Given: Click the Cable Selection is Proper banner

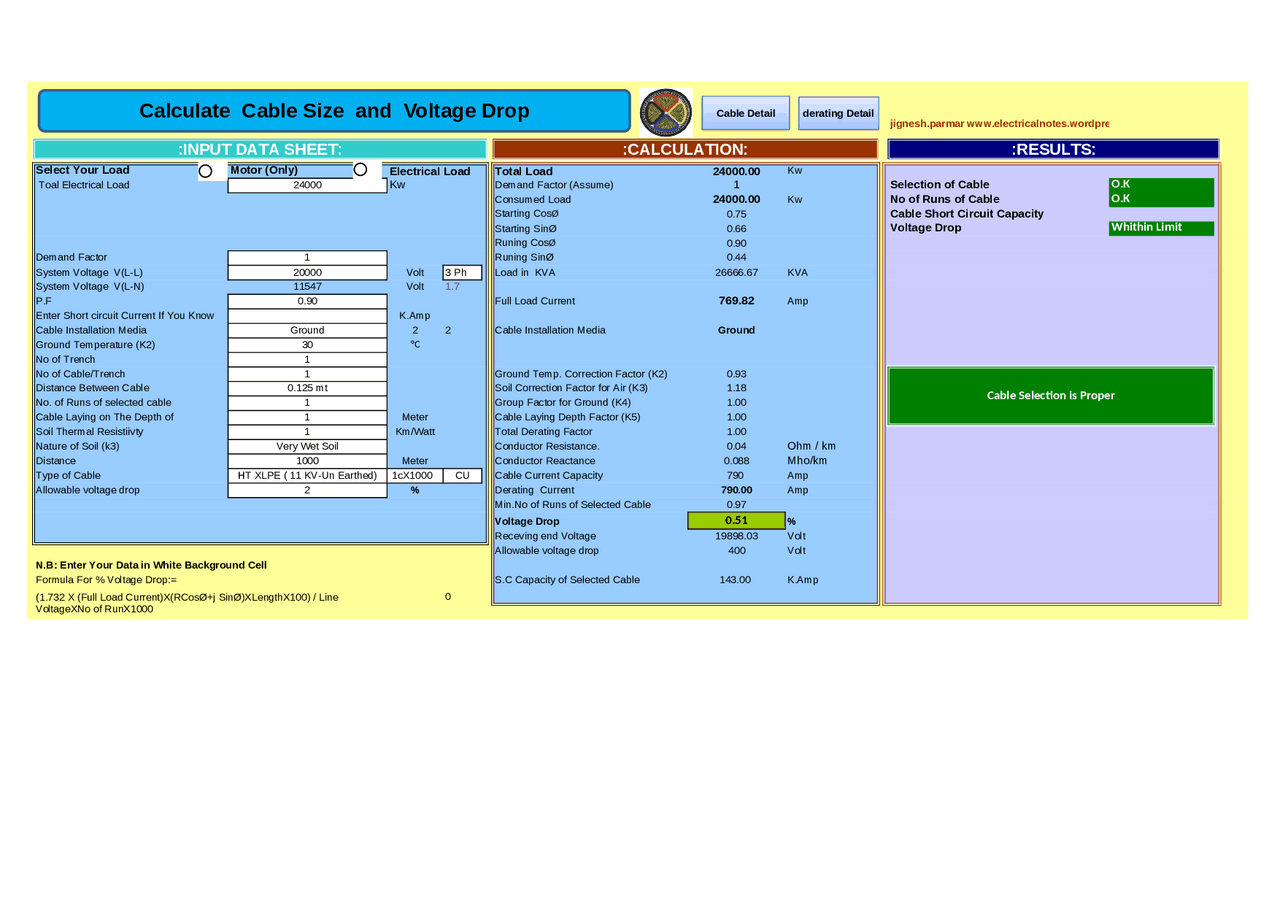Looking at the screenshot, I should pos(1050,395).
